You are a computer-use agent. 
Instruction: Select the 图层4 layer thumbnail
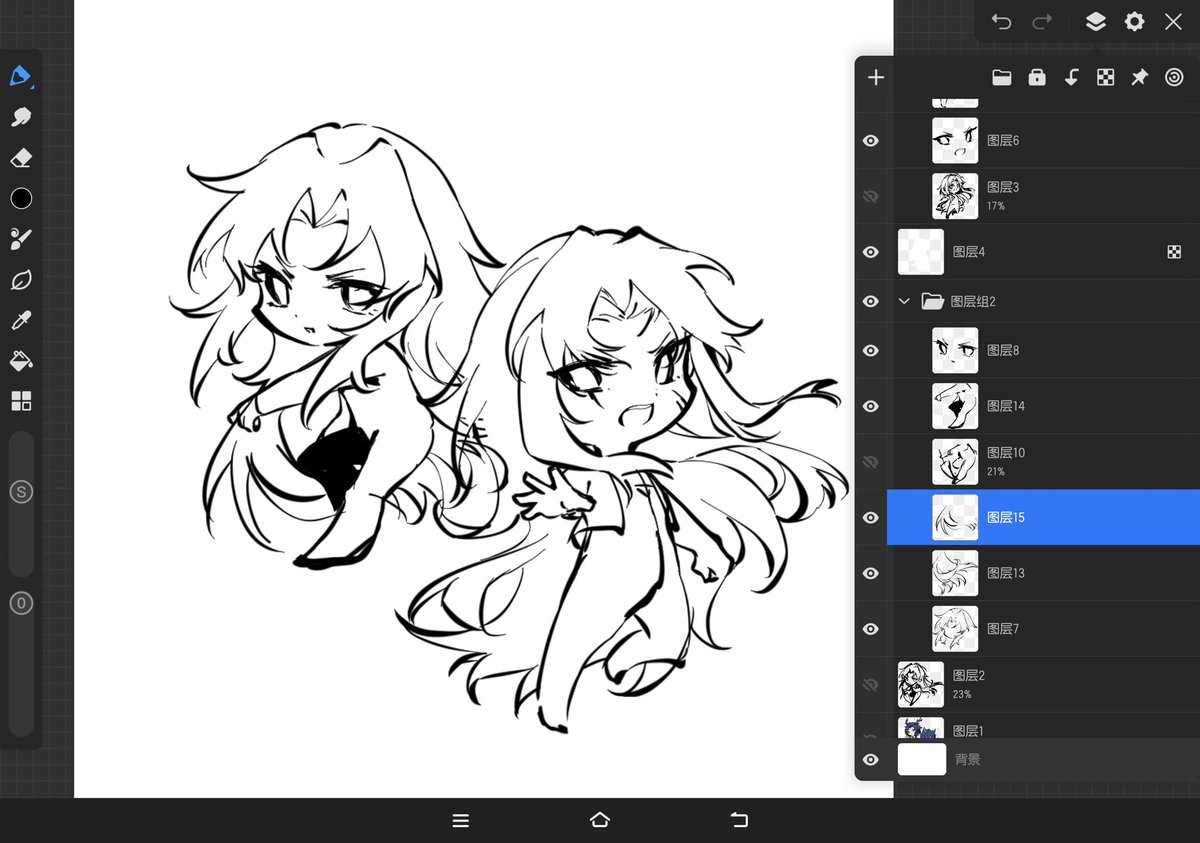[921, 252]
